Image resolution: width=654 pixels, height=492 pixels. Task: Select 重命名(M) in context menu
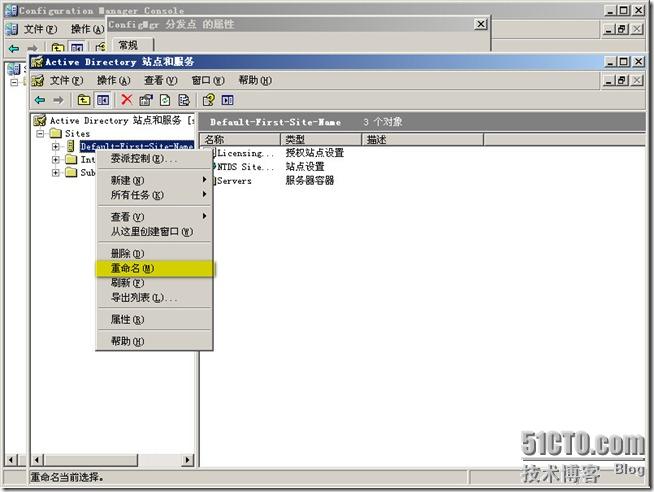[x=154, y=268]
